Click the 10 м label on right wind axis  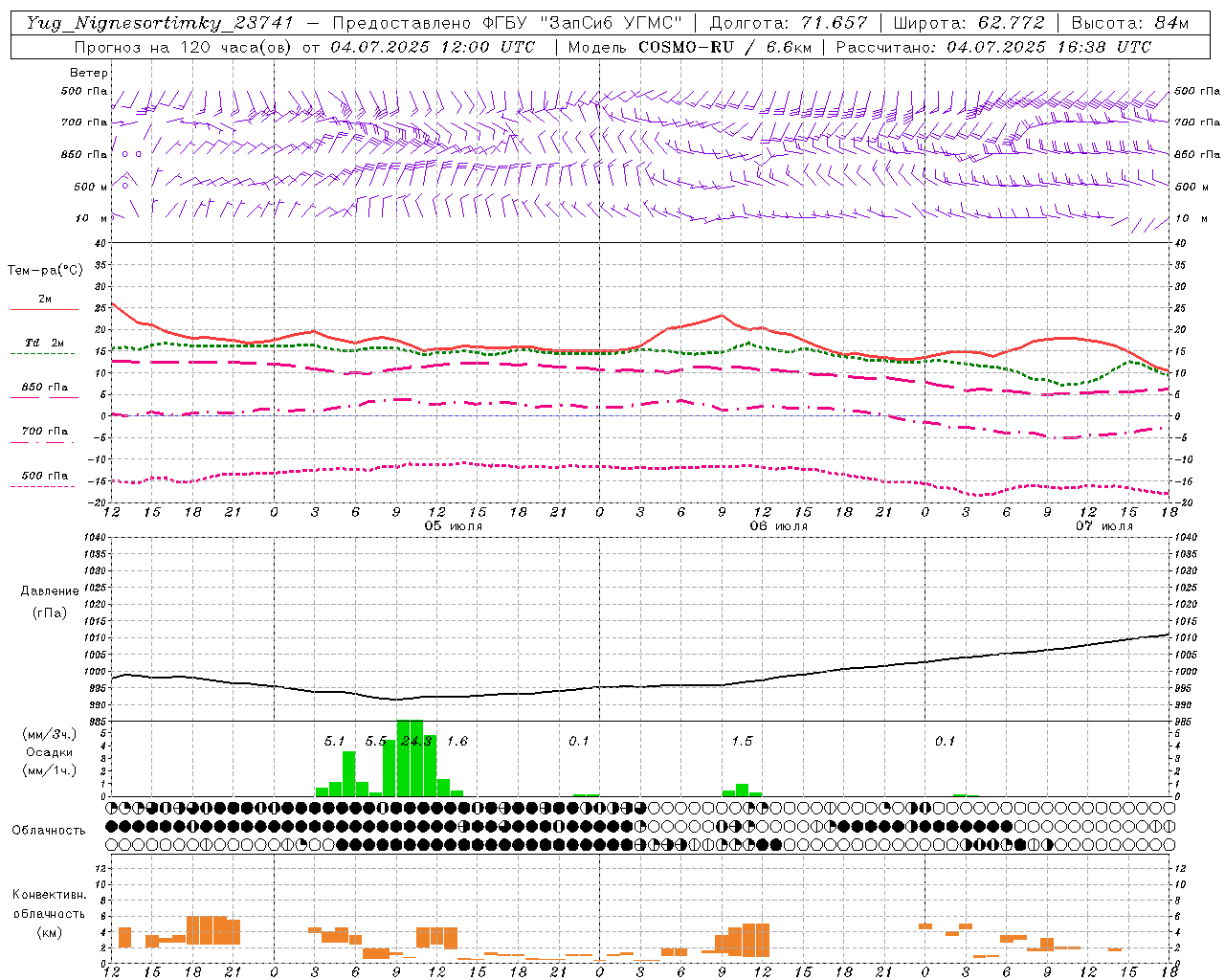[1192, 218]
